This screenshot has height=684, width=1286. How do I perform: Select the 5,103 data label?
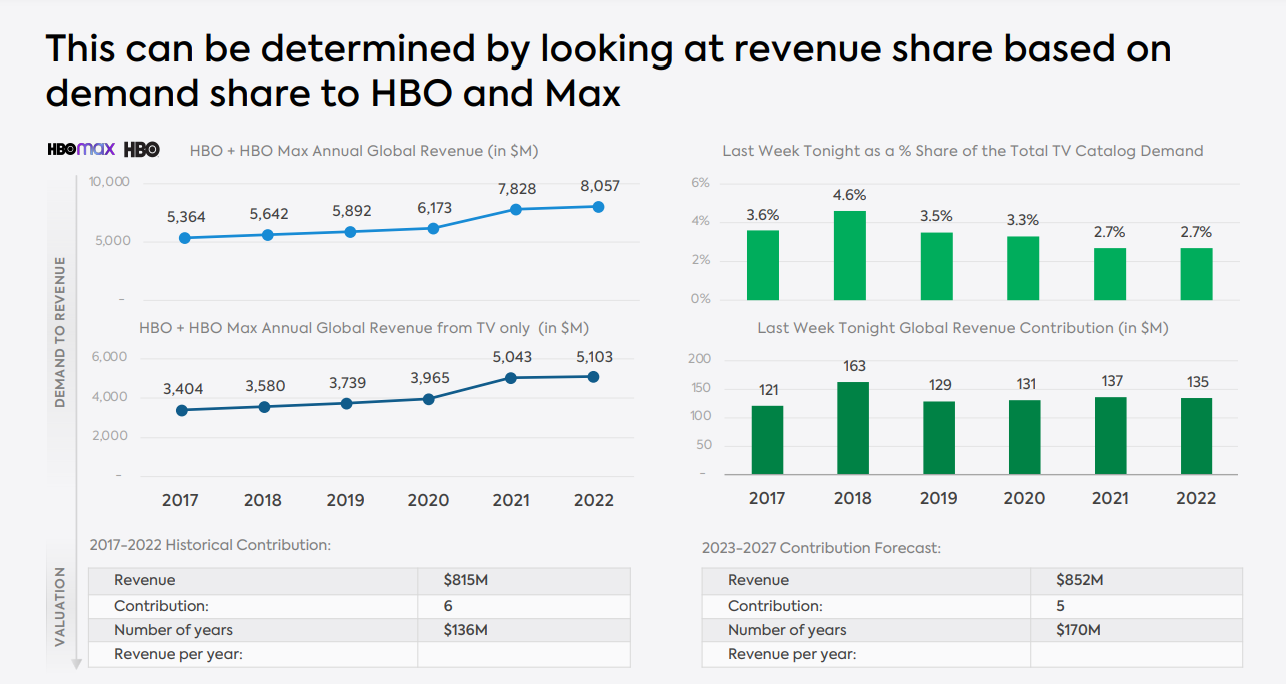coord(593,356)
